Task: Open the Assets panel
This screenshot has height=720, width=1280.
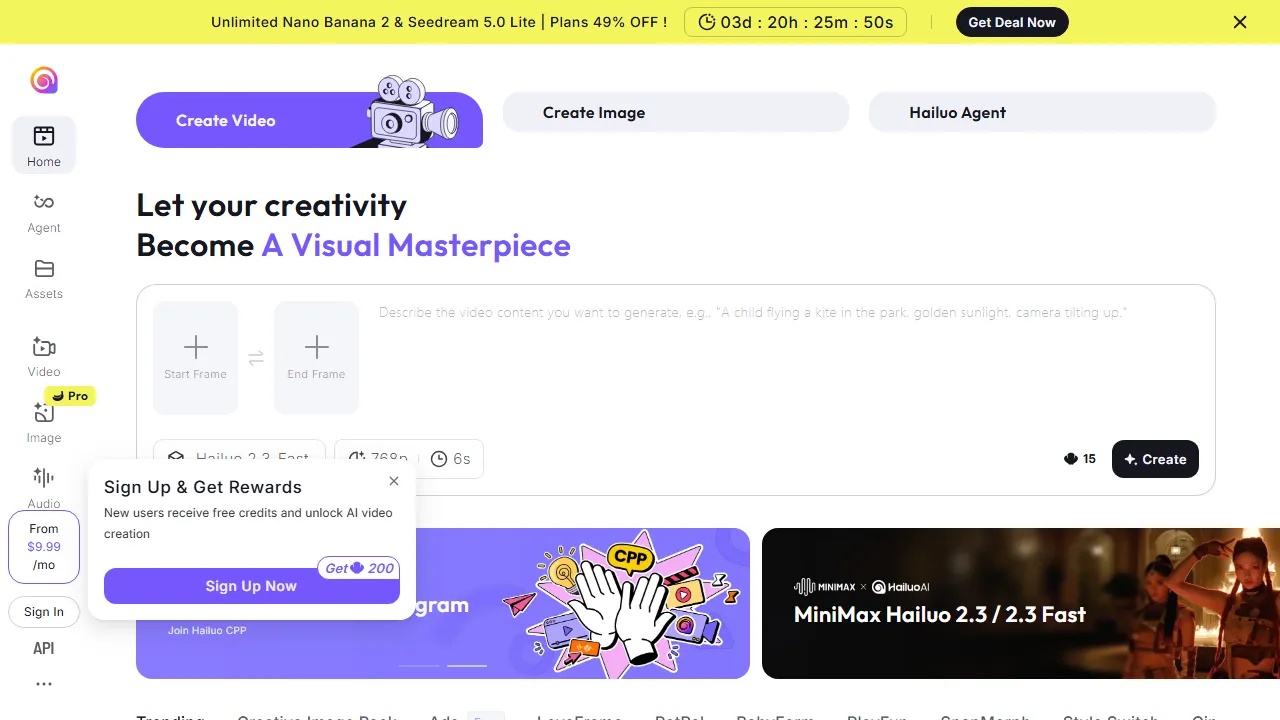Action: click(x=43, y=278)
